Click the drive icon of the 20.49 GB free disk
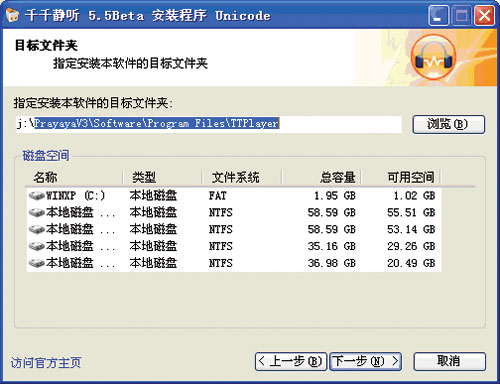The height and width of the screenshot is (384, 500). [x=37, y=263]
